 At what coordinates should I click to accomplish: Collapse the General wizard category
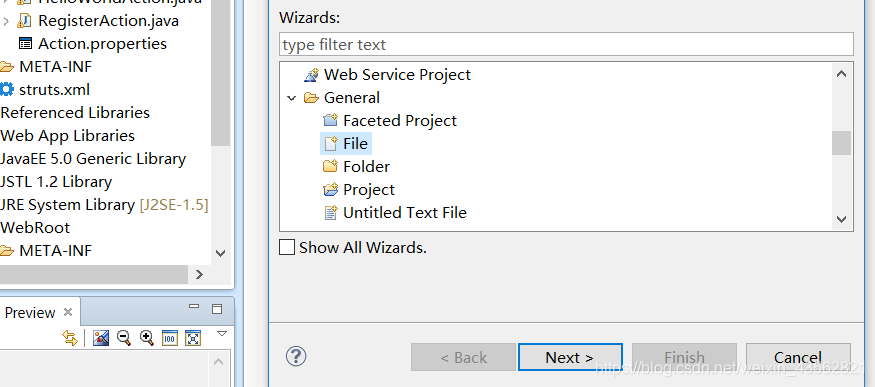point(291,98)
